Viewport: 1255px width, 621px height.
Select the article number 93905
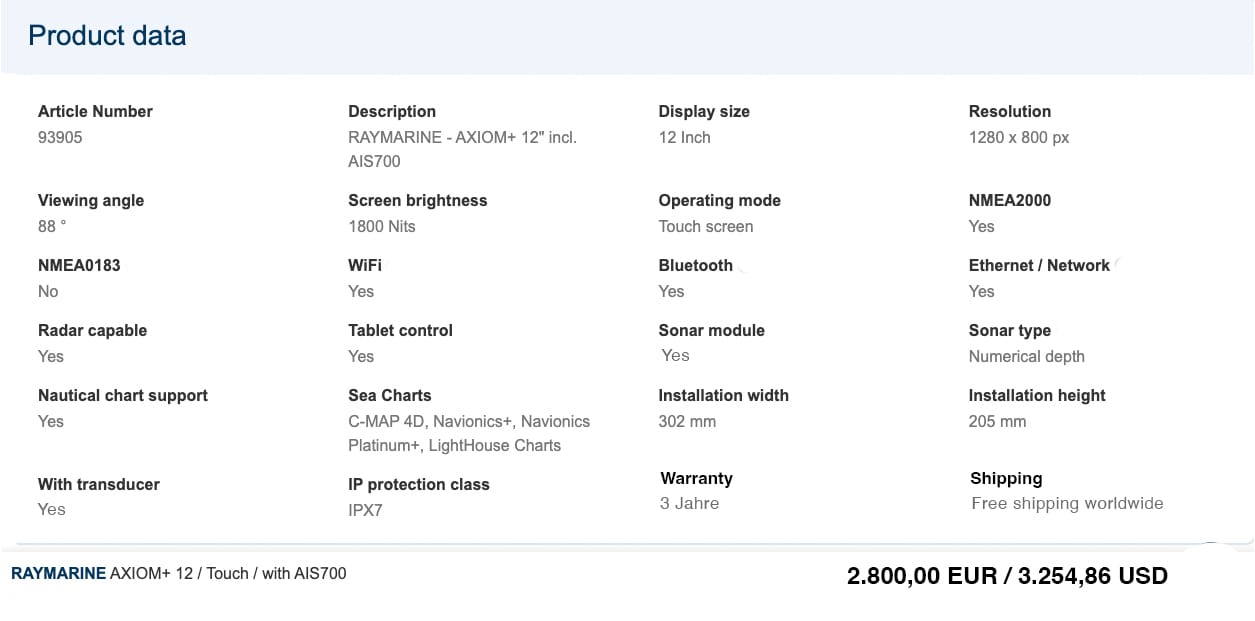click(x=60, y=137)
